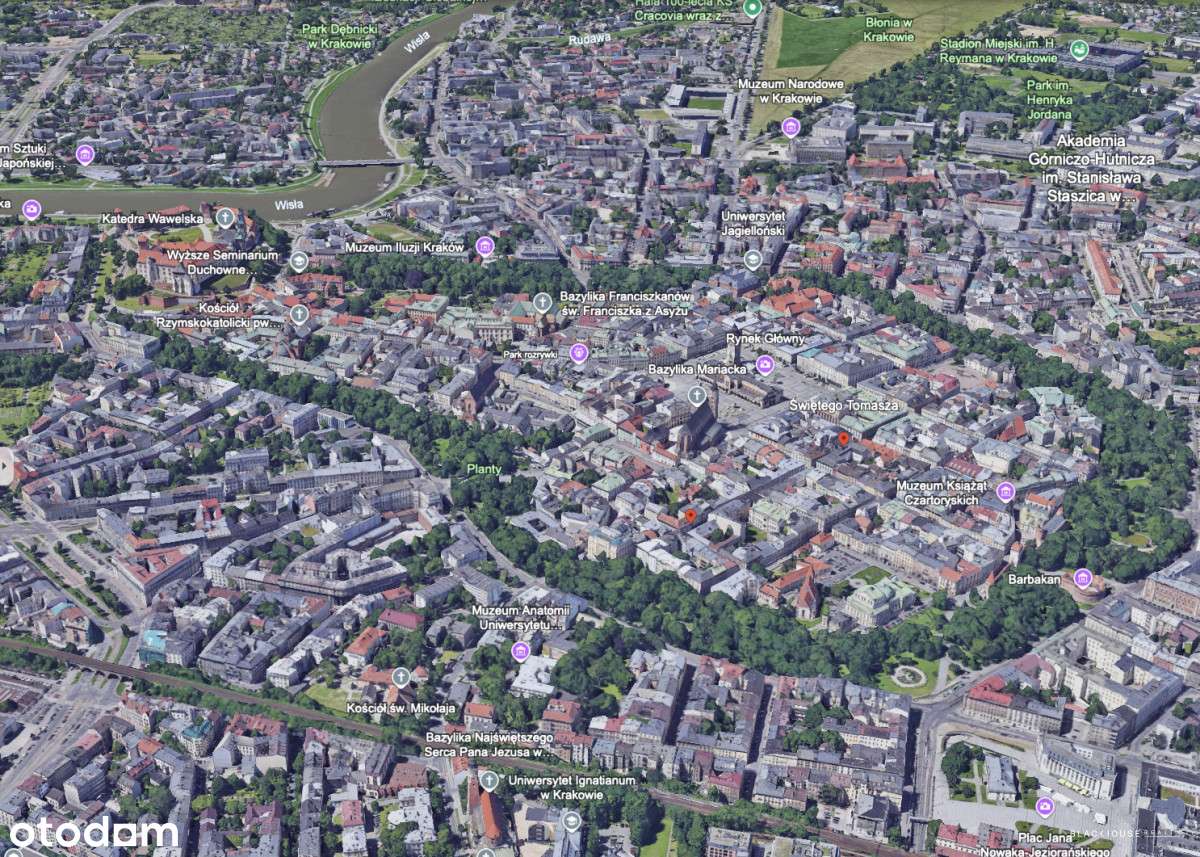Screen dimensions: 1200x857
Task: Click the Hala 100-lecia KS Cracovia green marker
Action: tap(753, 7)
